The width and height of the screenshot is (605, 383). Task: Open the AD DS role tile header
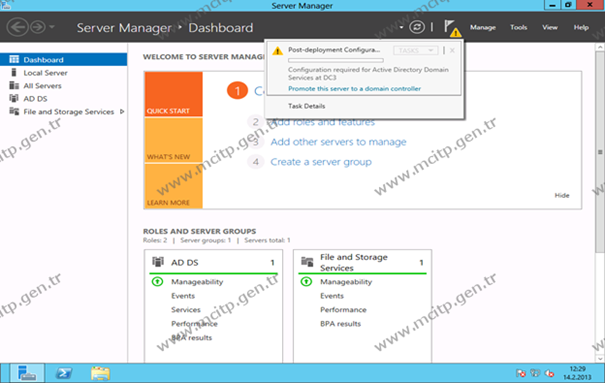click(x=213, y=262)
